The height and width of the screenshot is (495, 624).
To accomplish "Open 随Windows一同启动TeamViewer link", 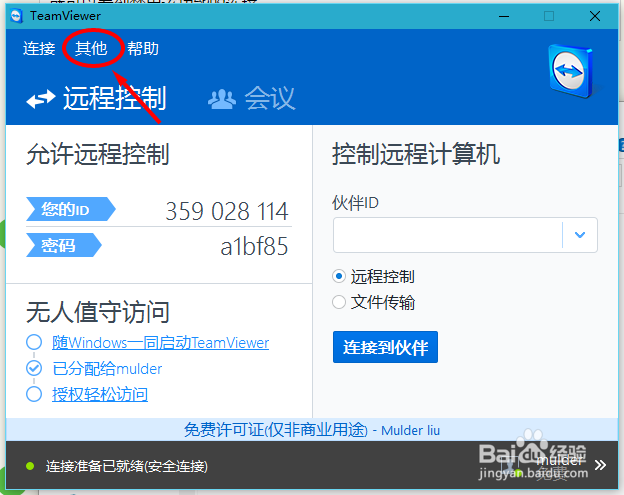I will click(160, 343).
